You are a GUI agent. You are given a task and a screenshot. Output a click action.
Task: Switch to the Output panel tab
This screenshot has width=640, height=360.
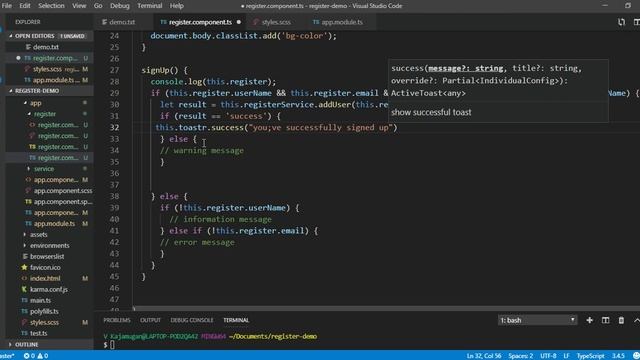[150, 320]
